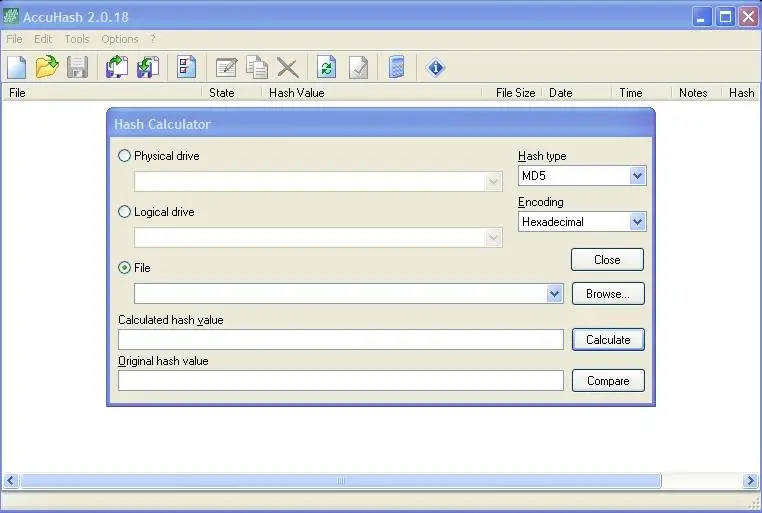
Task: Sort by the File Size column header
Action: (x=511, y=92)
